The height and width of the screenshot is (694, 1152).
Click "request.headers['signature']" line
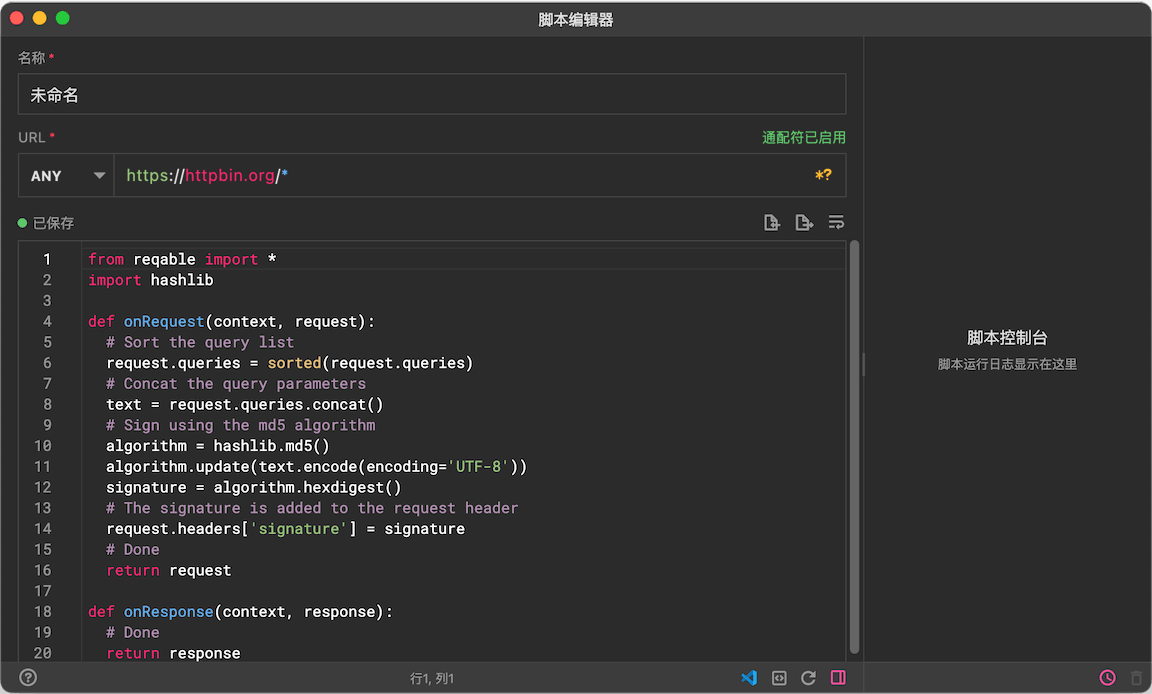tap(285, 529)
